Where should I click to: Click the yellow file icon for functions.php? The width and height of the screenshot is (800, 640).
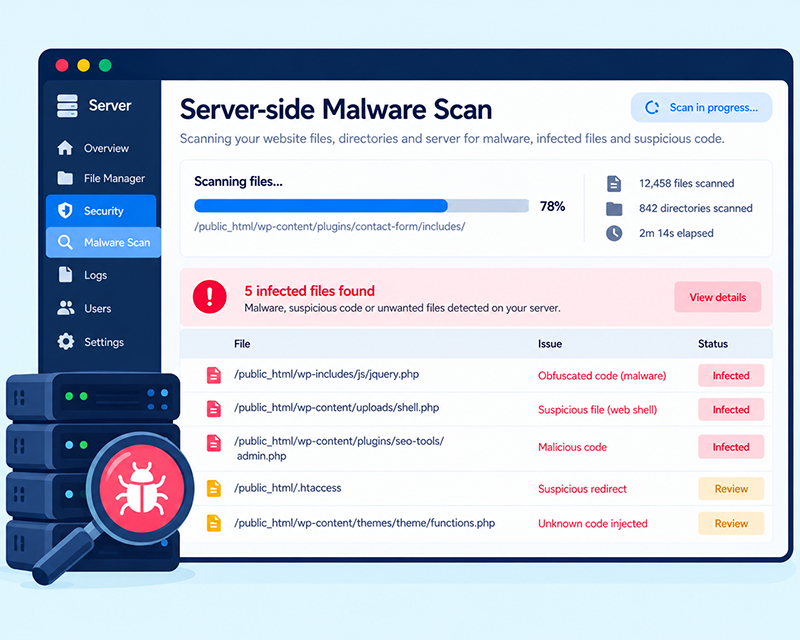click(214, 523)
